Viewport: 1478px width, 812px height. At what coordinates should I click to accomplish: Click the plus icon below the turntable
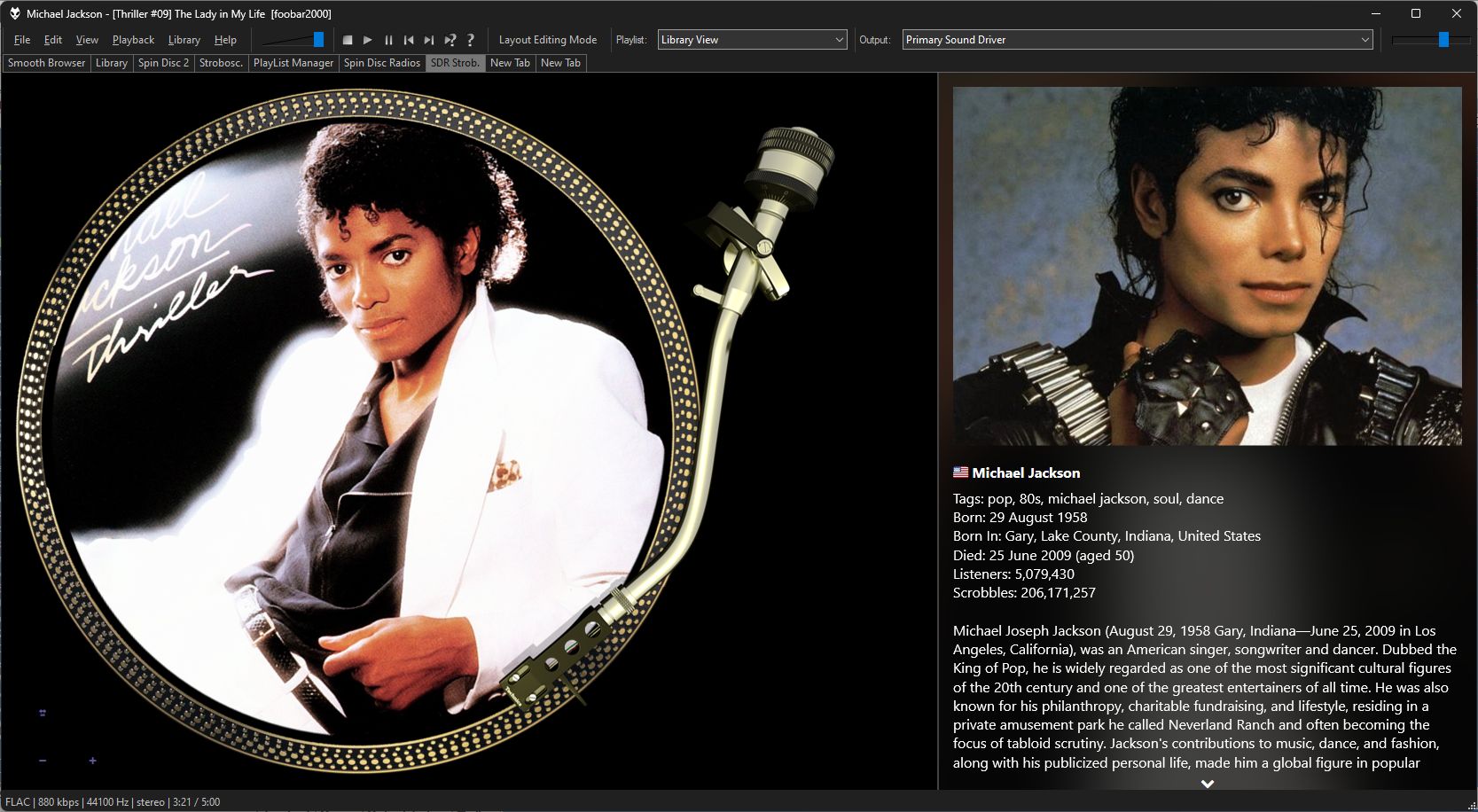coord(92,761)
